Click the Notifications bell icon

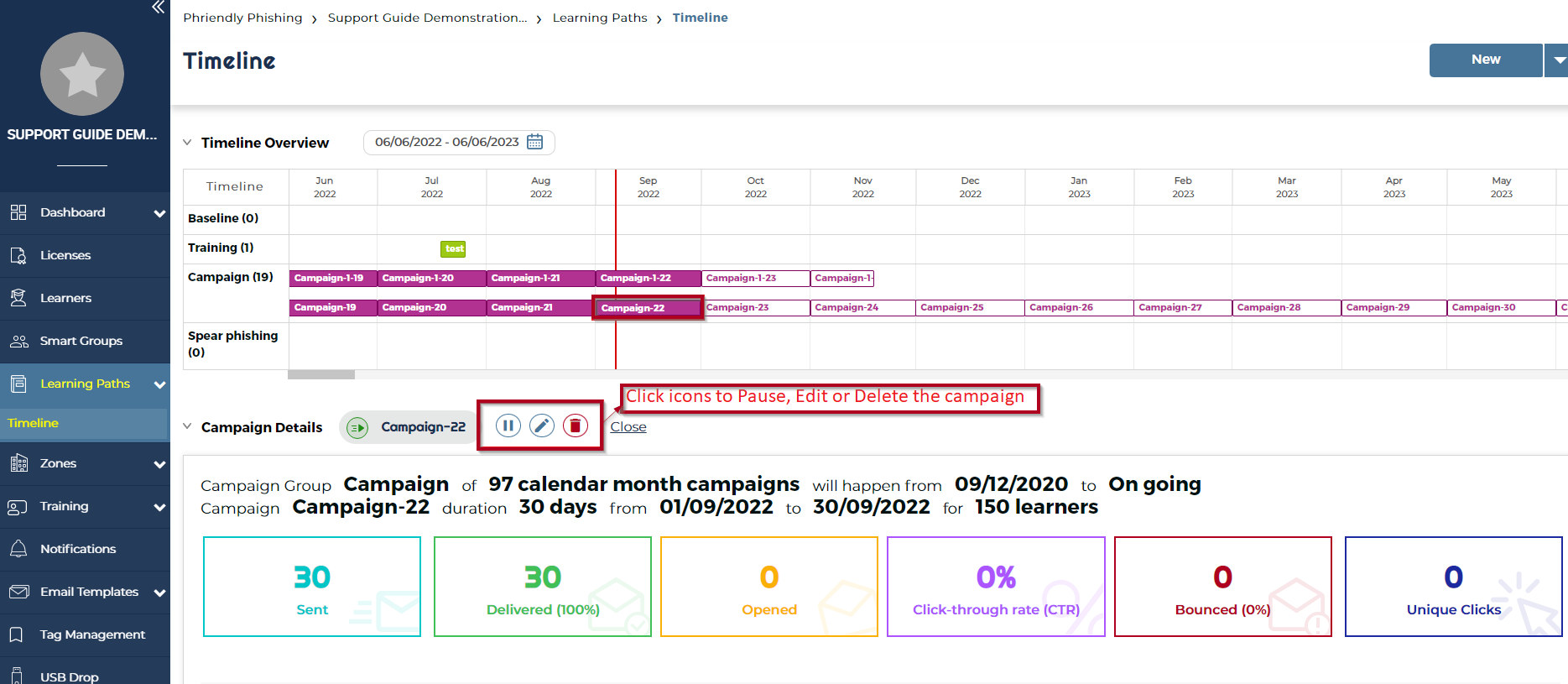18,549
